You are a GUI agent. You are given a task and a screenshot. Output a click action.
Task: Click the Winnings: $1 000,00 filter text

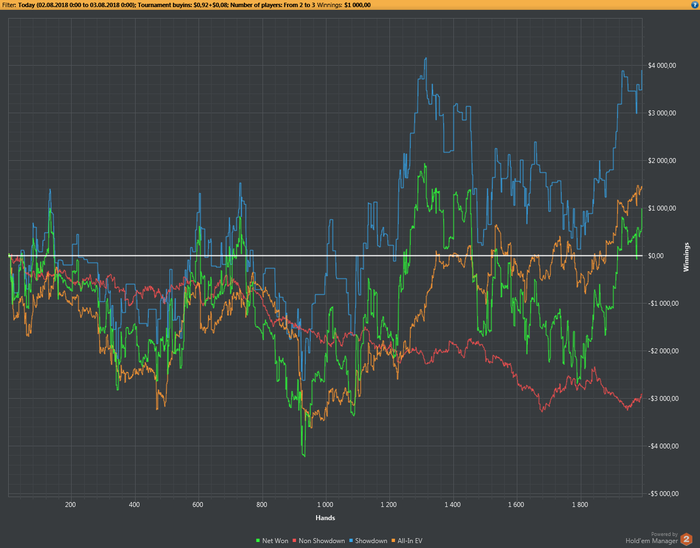(344, 5)
